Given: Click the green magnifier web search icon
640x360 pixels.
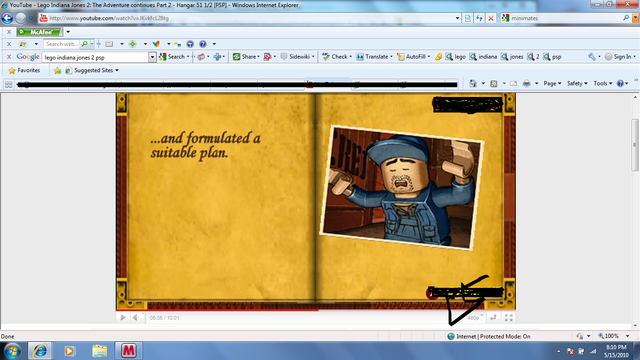Looking at the screenshot, I should pyautogui.click(x=84, y=44).
